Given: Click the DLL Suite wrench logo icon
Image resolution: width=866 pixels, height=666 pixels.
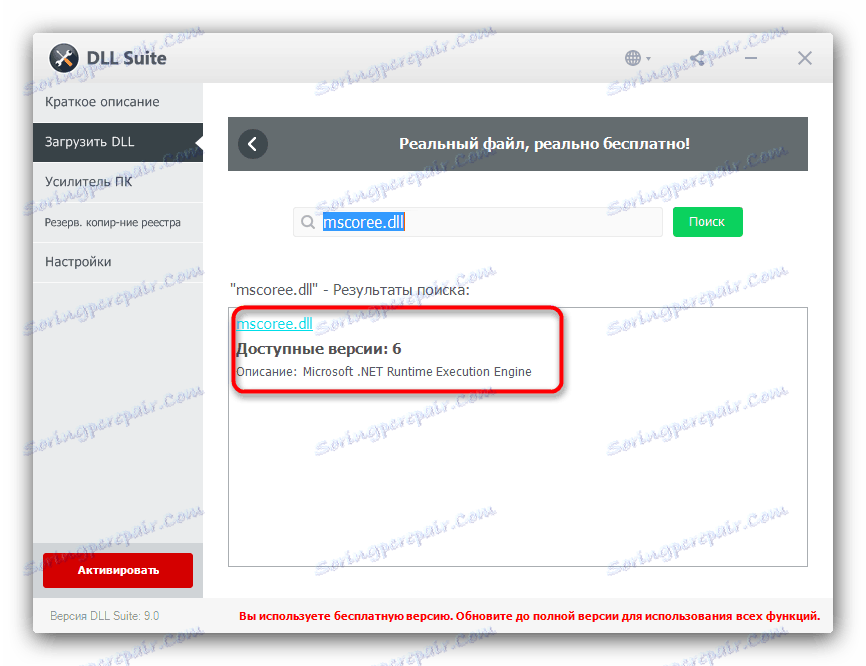Looking at the screenshot, I should coord(64,58).
